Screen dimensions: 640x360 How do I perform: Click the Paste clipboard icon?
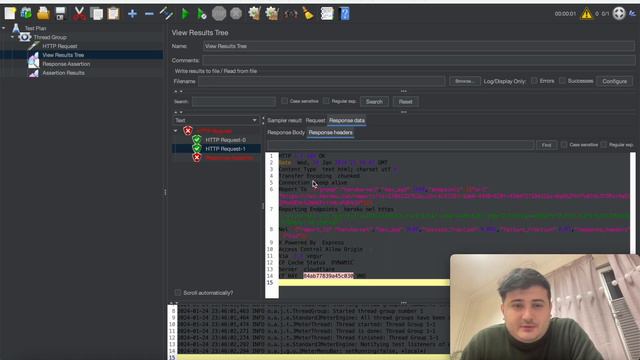[113, 13]
